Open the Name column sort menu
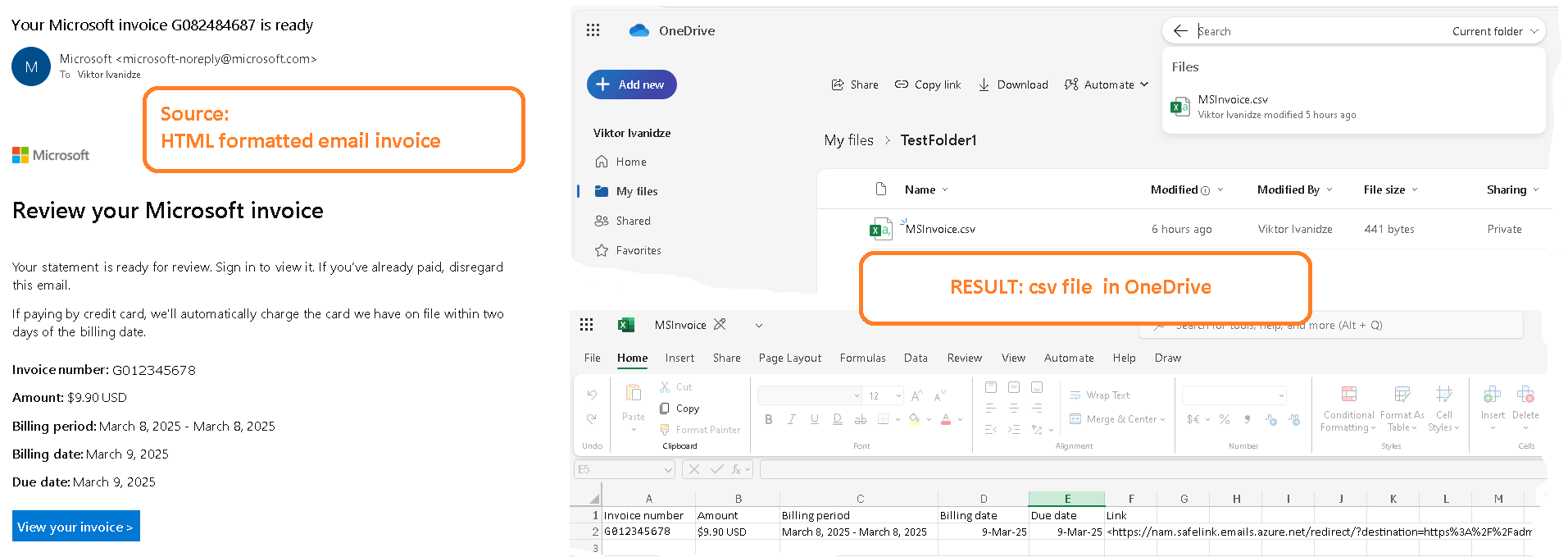The width and height of the screenshot is (1568, 557). (945, 189)
